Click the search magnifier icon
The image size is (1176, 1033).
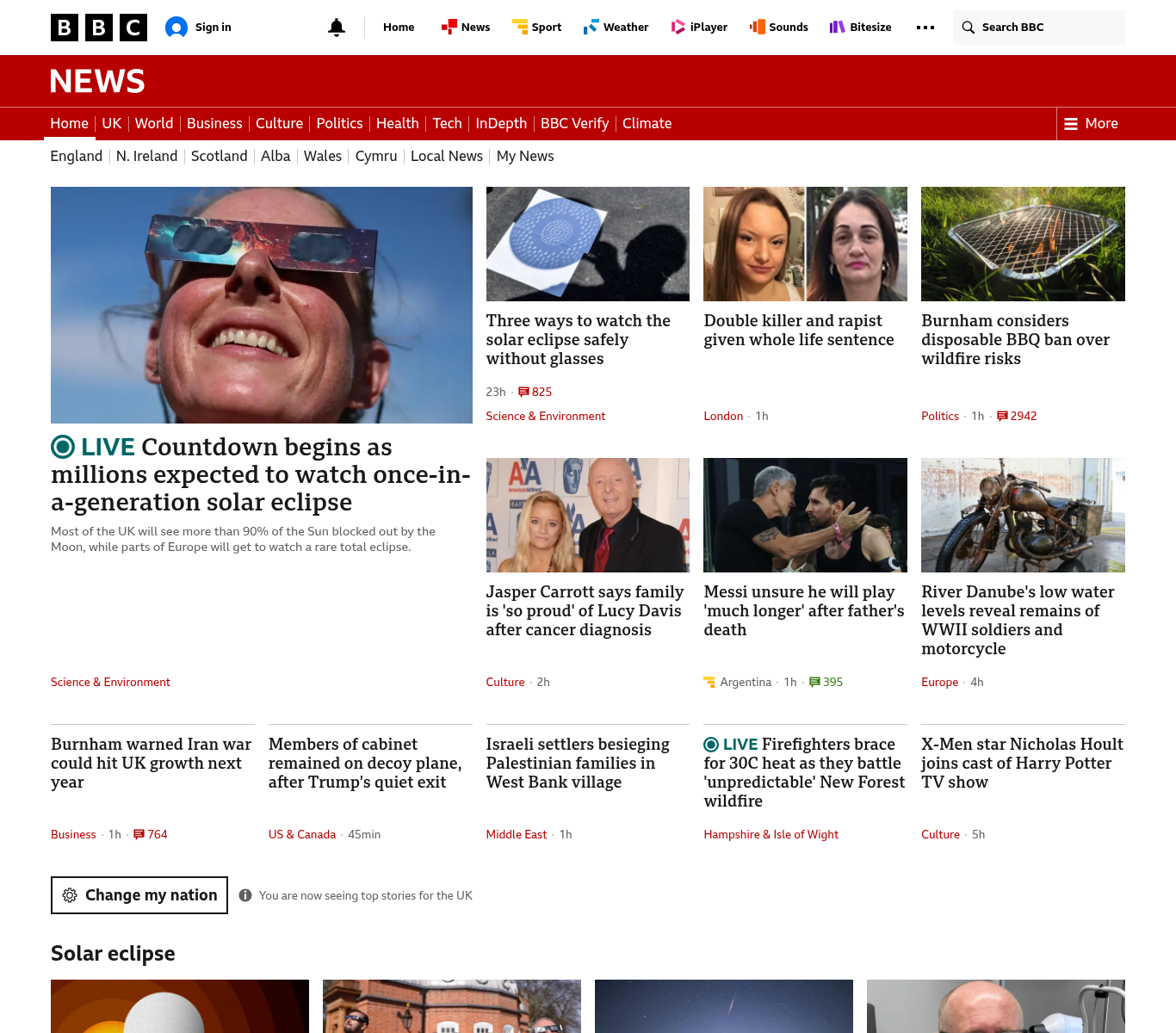pyautogui.click(x=969, y=28)
